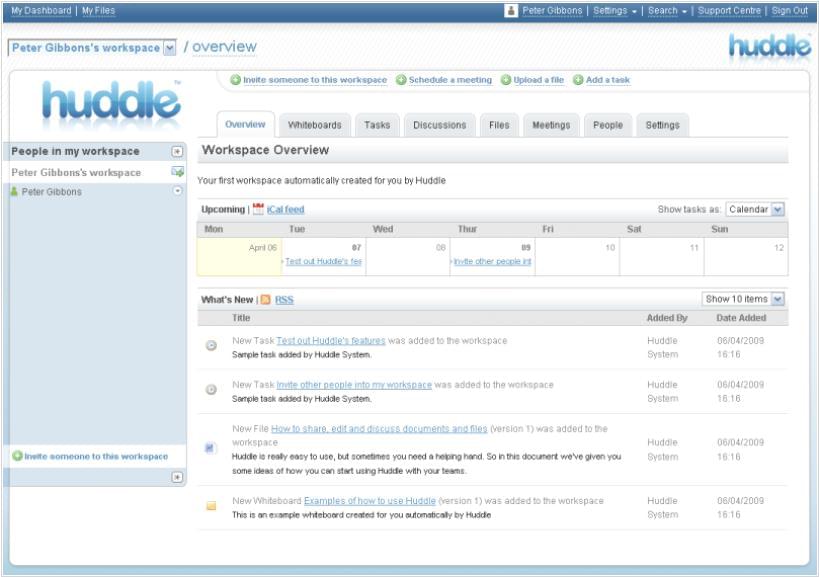819x577 pixels.
Task: Switch to the Files tab
Action: [499, 125]
